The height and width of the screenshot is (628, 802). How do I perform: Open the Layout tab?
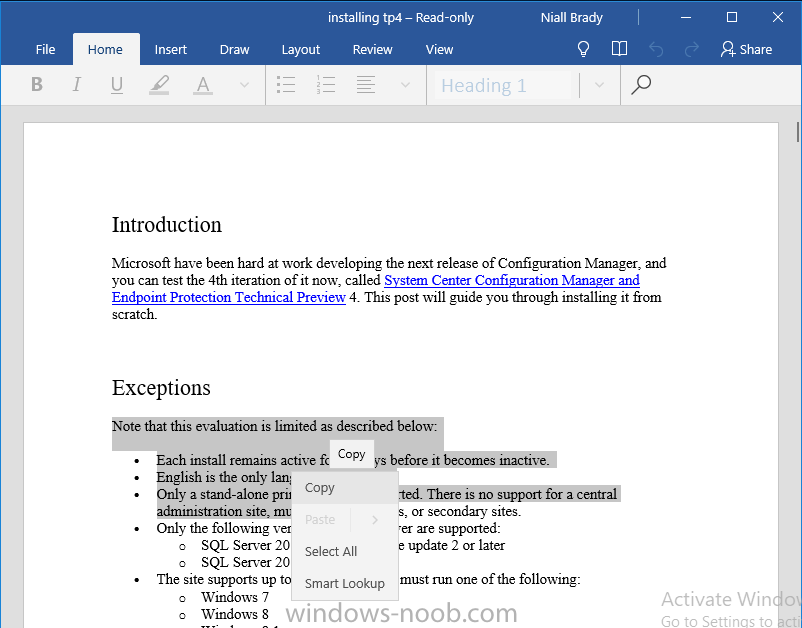pyautogui.click(x=301, y=50)
